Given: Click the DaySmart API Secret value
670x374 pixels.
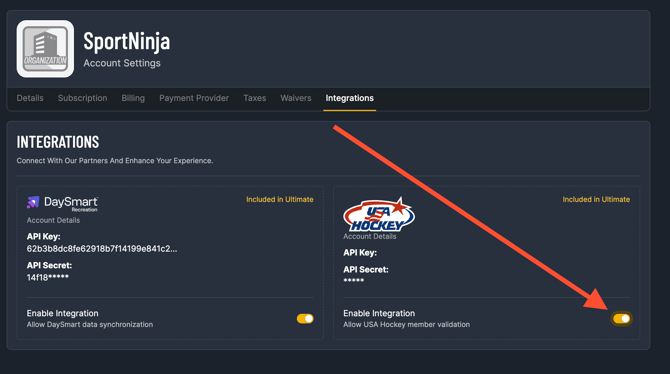Looking at the screenshot, I should tap(47, 277).
